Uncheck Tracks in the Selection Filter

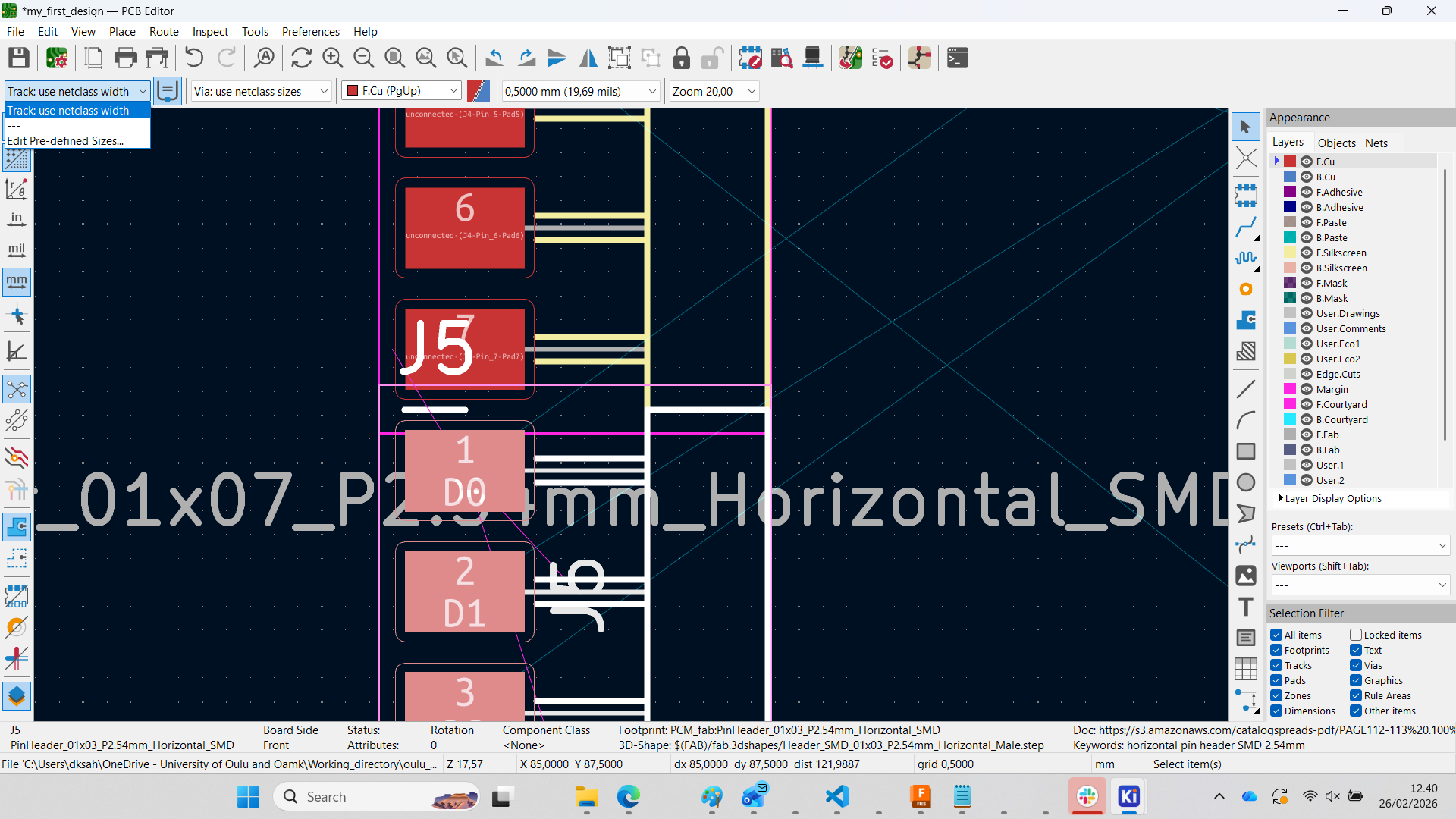coord(1277,665)
